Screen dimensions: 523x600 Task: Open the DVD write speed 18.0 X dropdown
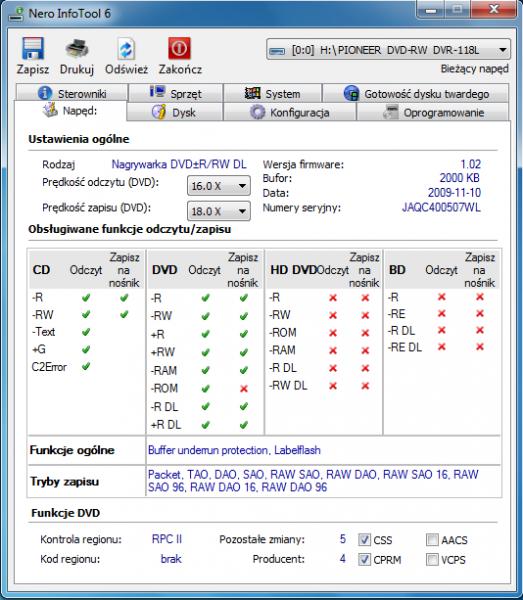[219, 211]
